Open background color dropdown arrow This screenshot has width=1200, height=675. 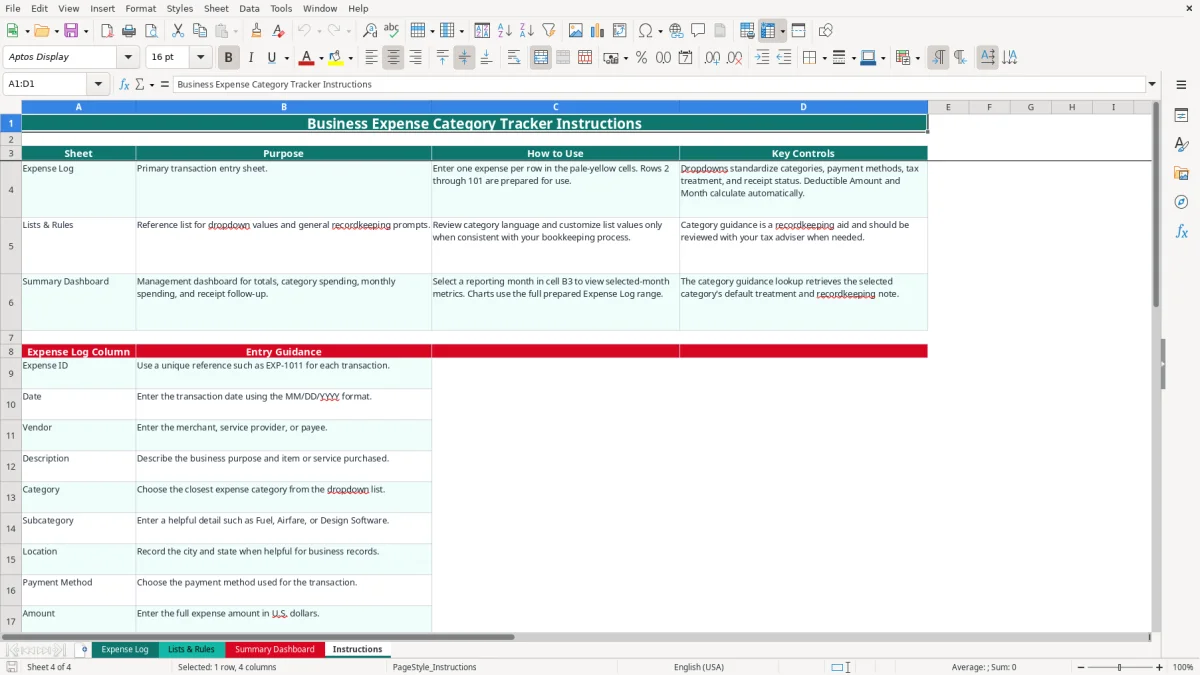(x=350, y=58)
